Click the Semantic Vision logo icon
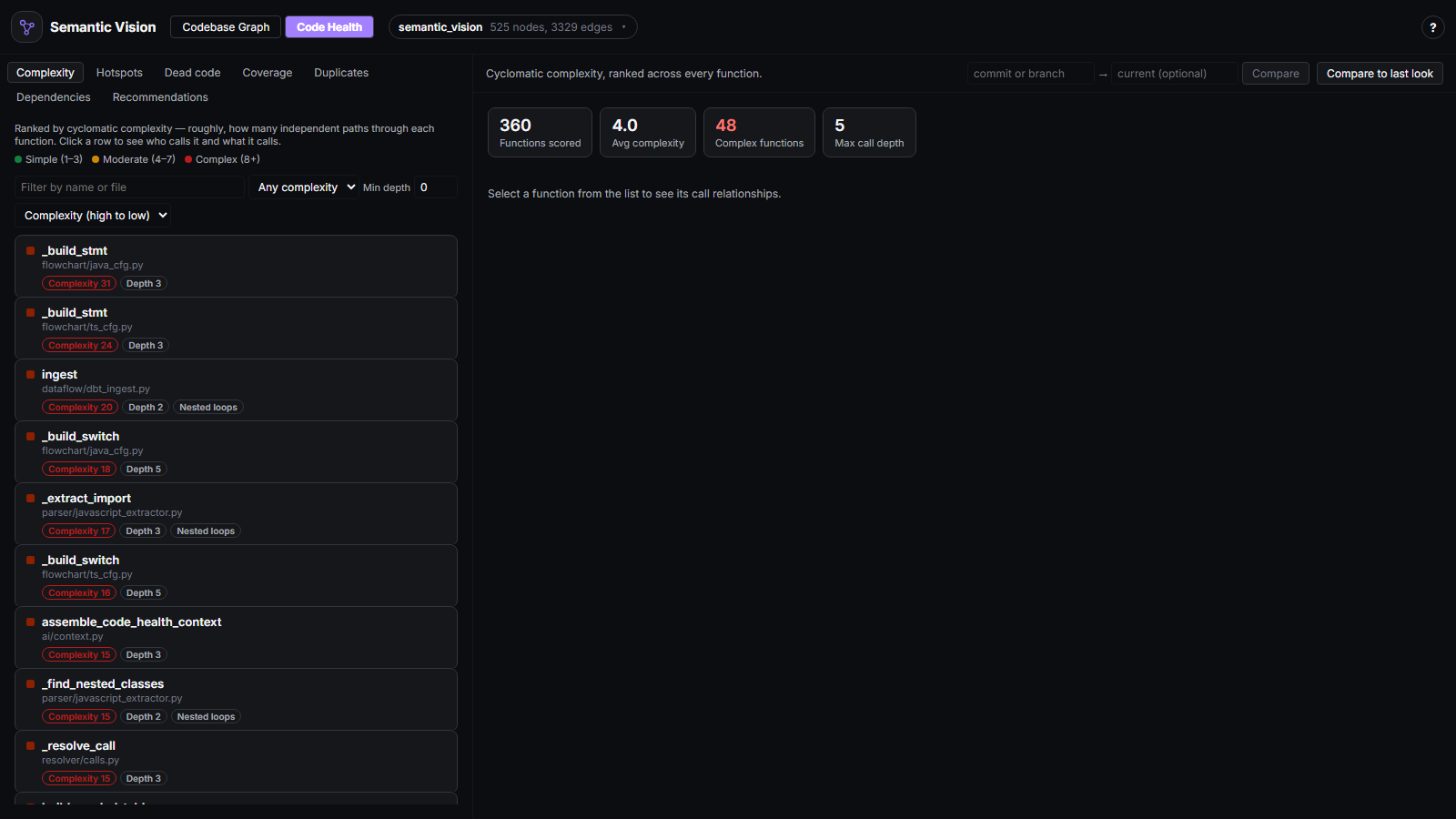 tap(26, 27)
